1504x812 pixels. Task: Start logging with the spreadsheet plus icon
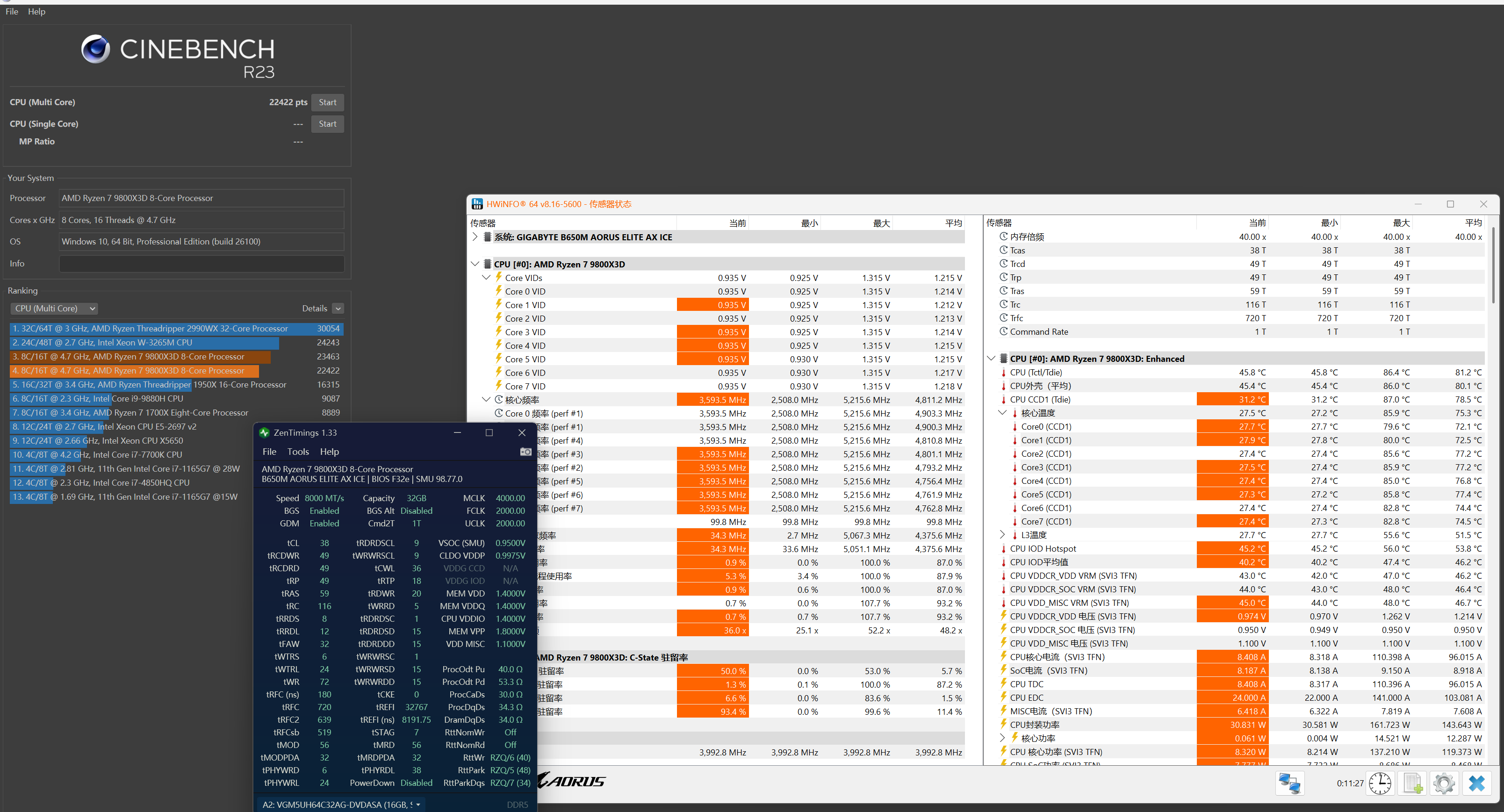pos(1413,783)
